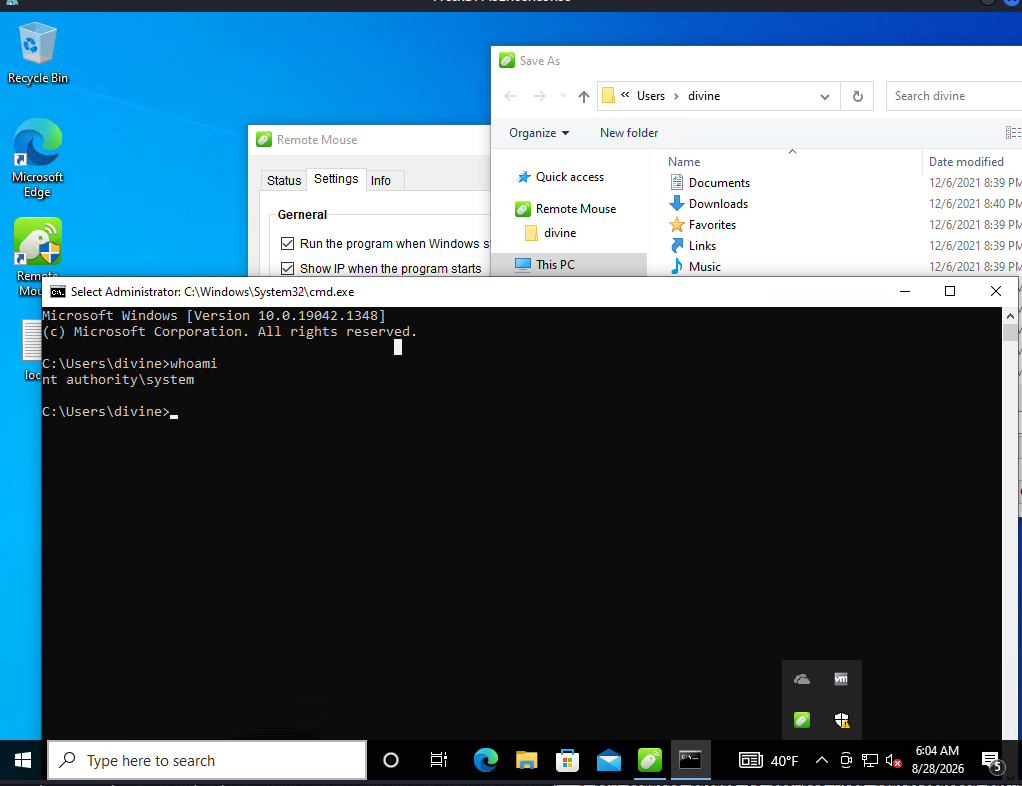Open Microsoft Store from the taskbar
This screenshot has width=1022, height=786.
568,761
